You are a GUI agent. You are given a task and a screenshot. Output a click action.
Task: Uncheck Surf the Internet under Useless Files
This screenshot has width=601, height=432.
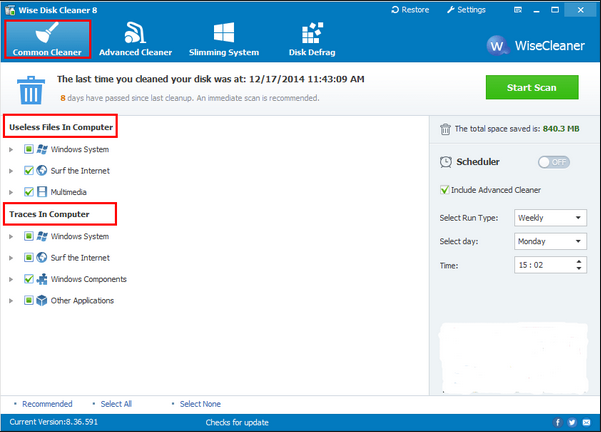(29, 170)
